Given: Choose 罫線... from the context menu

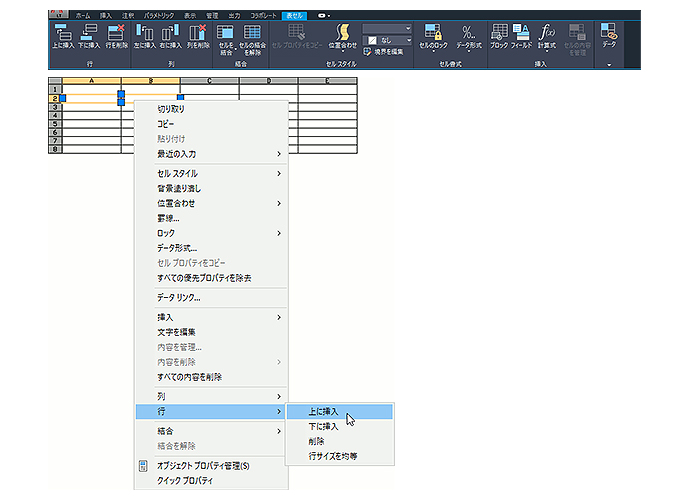Looking at the screenshot, I should point(211,218).
